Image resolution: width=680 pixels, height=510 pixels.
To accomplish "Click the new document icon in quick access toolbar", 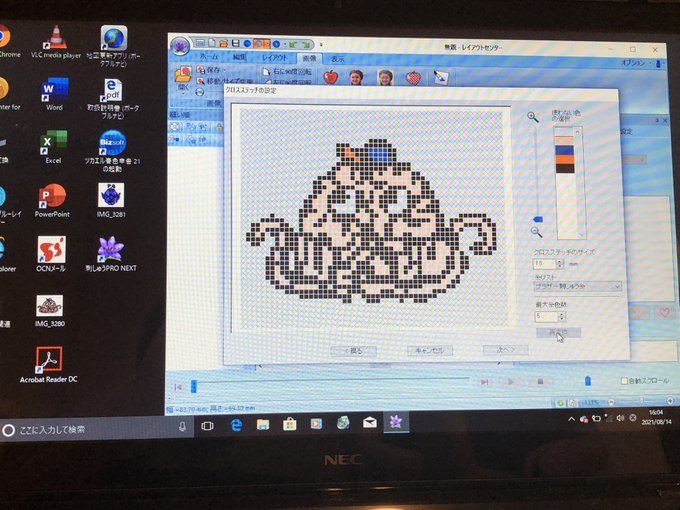I will click(212, 42).
